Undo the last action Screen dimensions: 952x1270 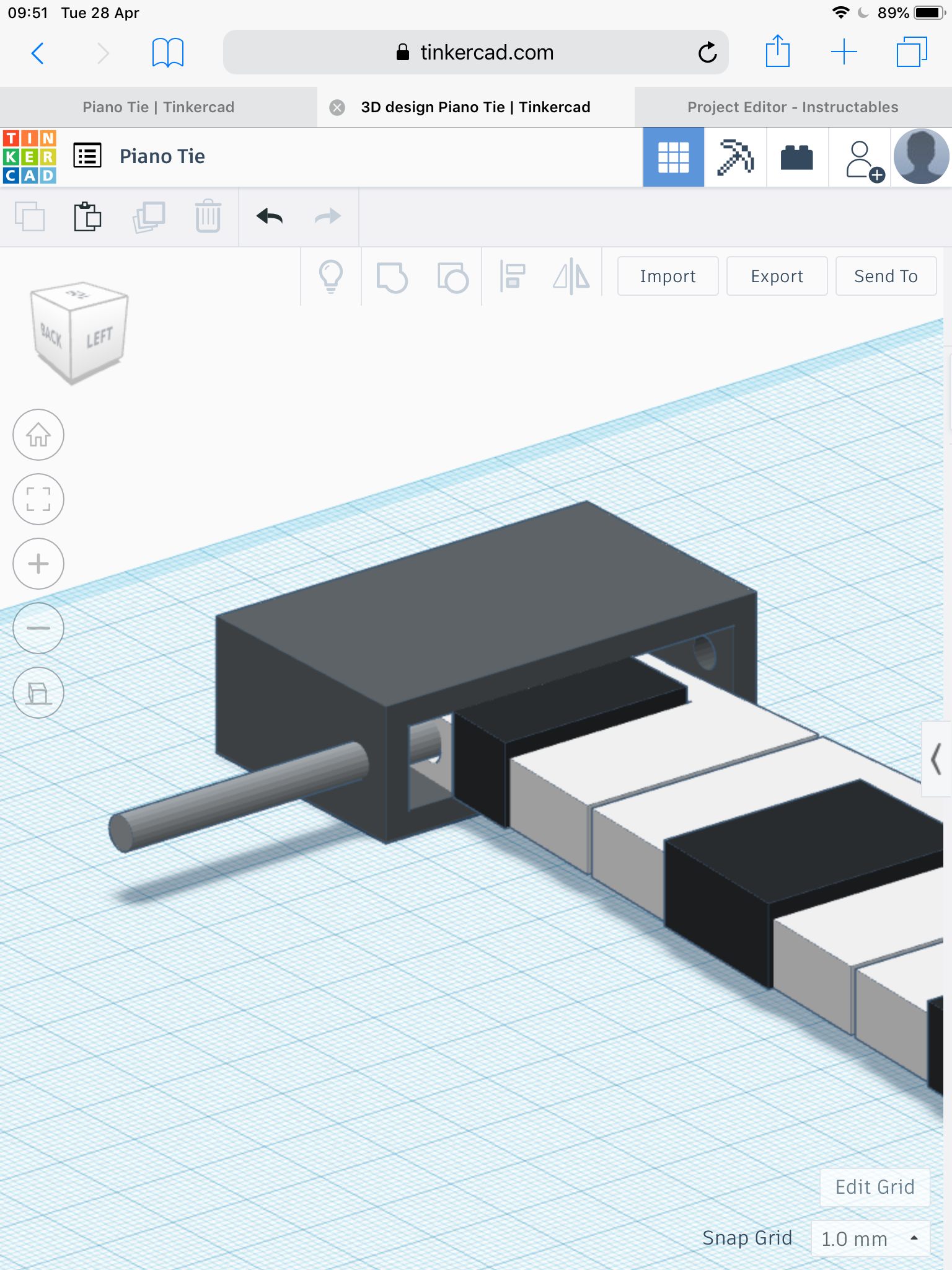[270, 216]
